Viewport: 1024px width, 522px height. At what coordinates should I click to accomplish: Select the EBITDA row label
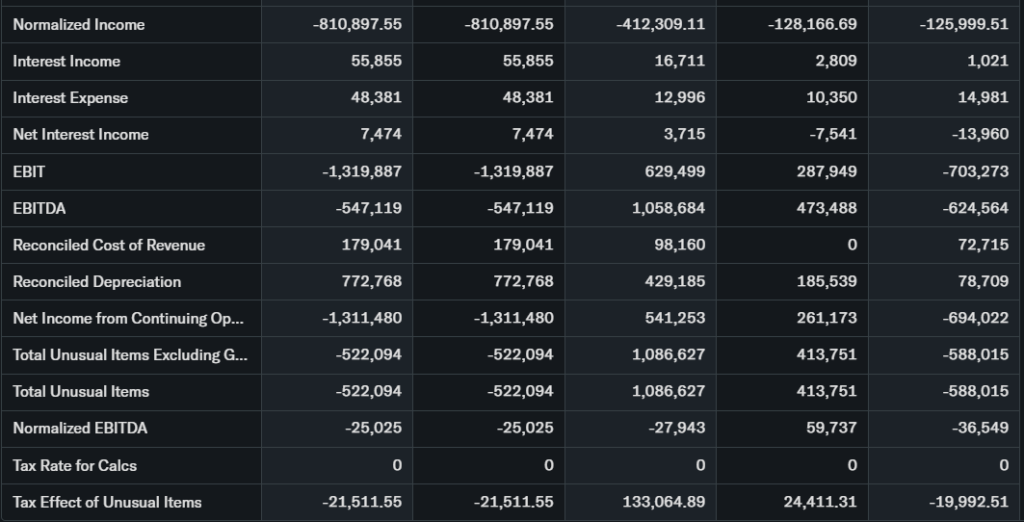point(39,208)
